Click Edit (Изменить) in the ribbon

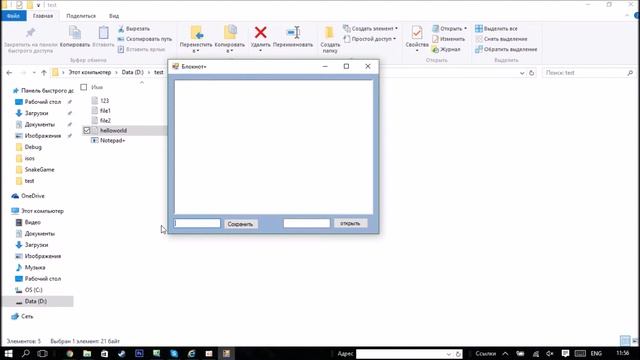click(449, 39)
